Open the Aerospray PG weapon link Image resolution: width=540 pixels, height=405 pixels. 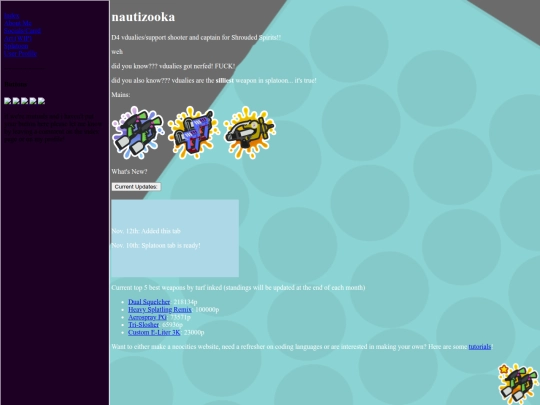pos(147,317)
